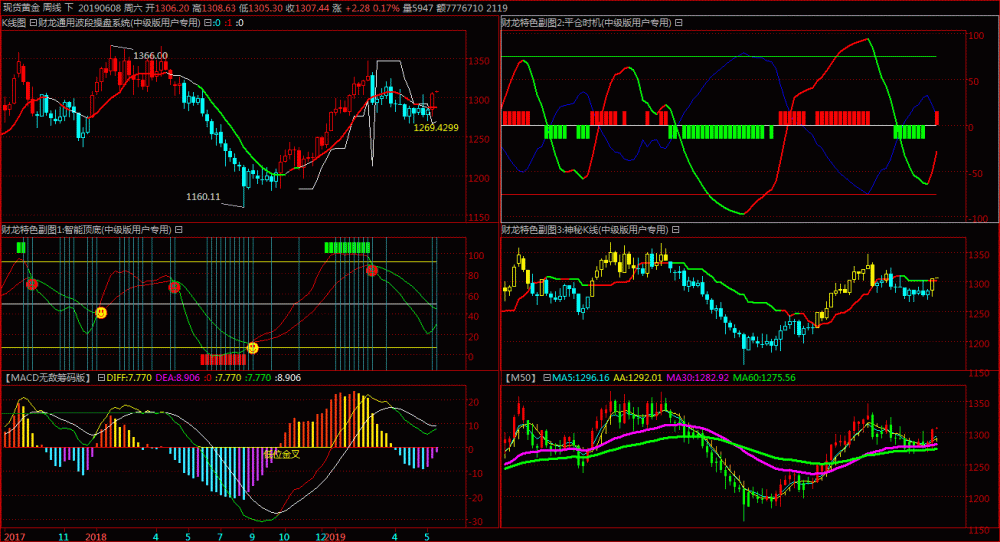Image resolution: width=1000 pixels, height=542 pixels.
Task: Click the DEA:8.906 readout
Action: [x=178, y=377]
